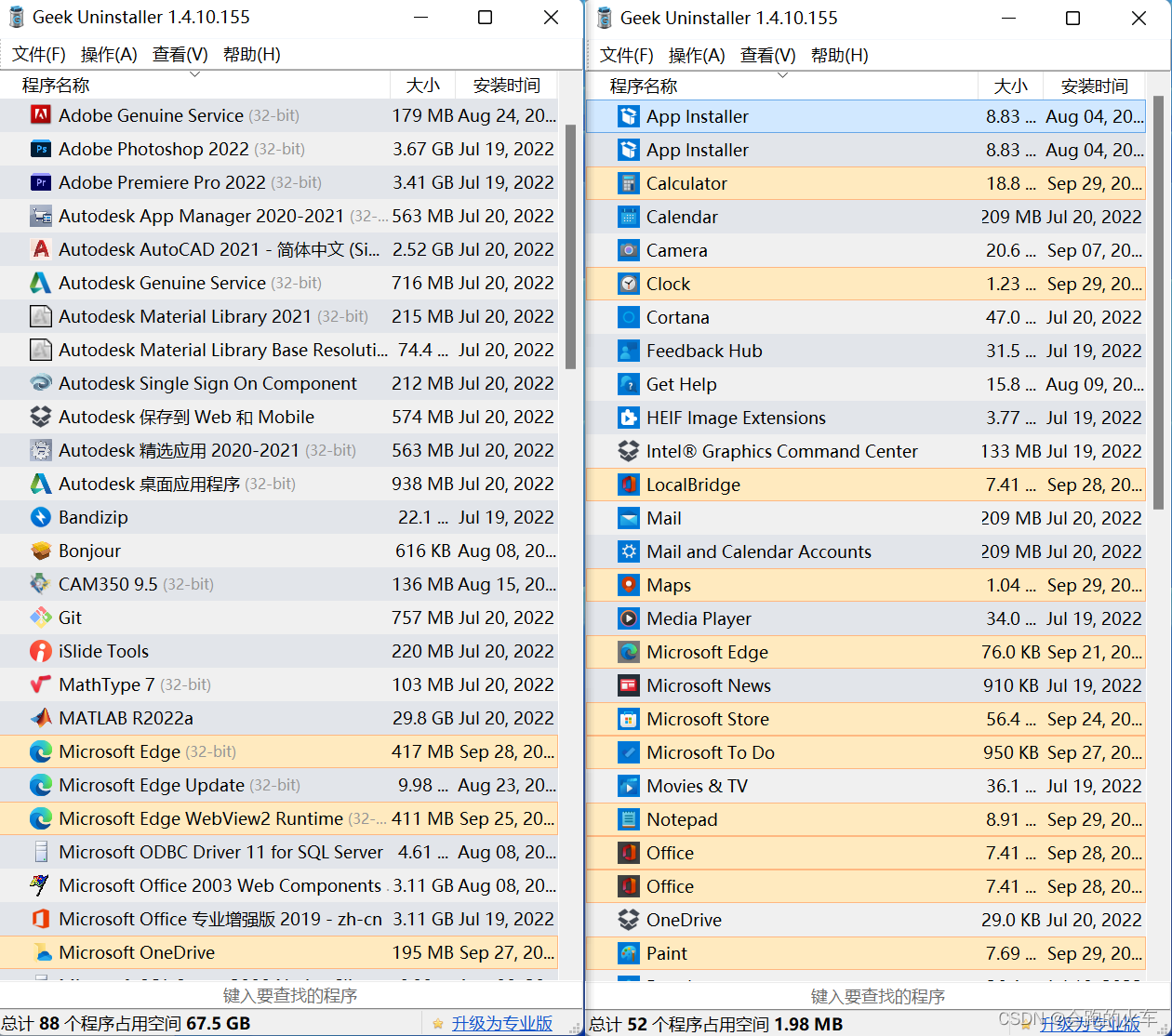Click the Maps app icon

(629, 585)
